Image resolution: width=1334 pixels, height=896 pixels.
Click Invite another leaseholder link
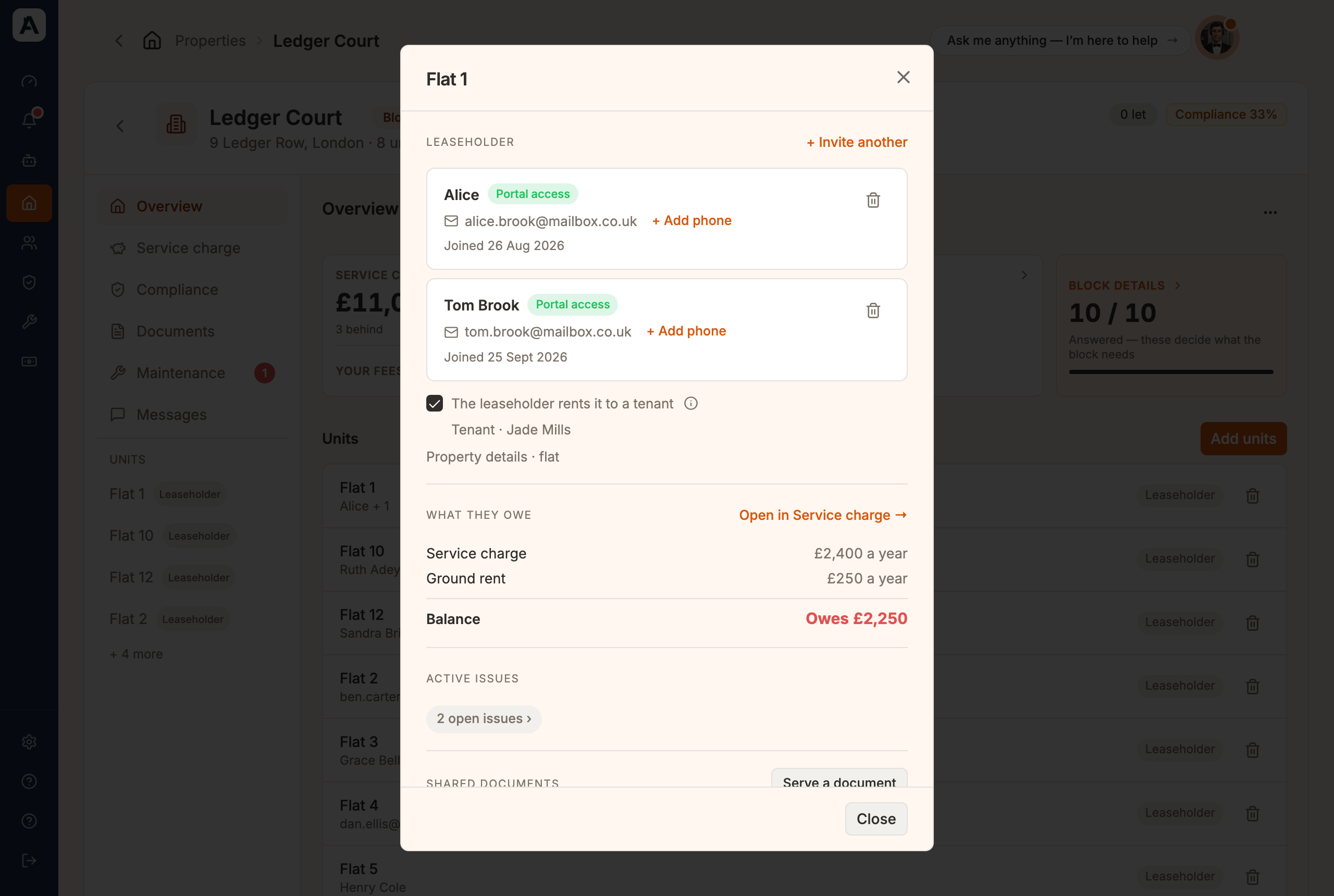pyautogui.click(x=857, y=142)
